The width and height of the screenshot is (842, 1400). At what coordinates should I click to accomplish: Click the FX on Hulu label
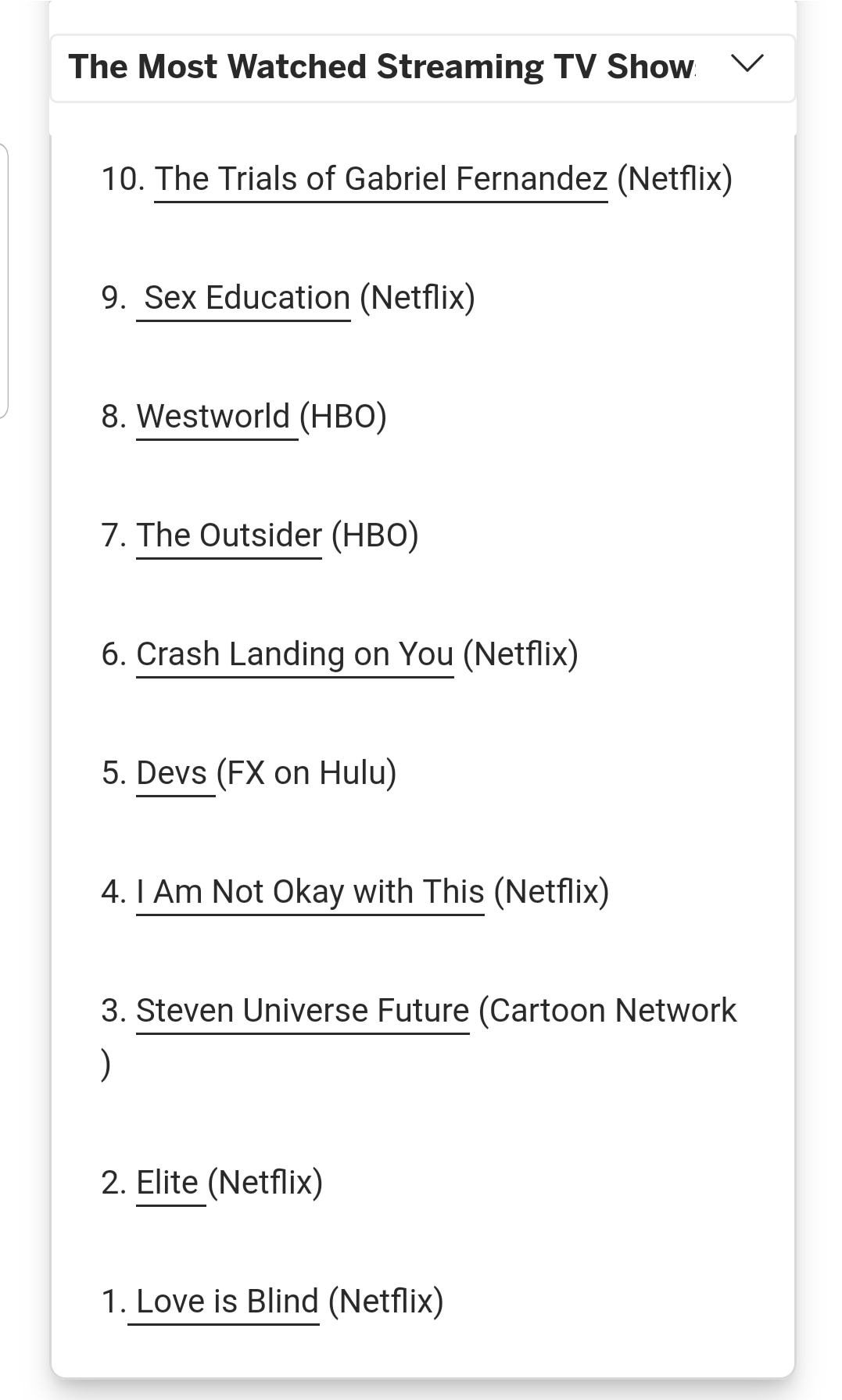click(x=306, y=773)
